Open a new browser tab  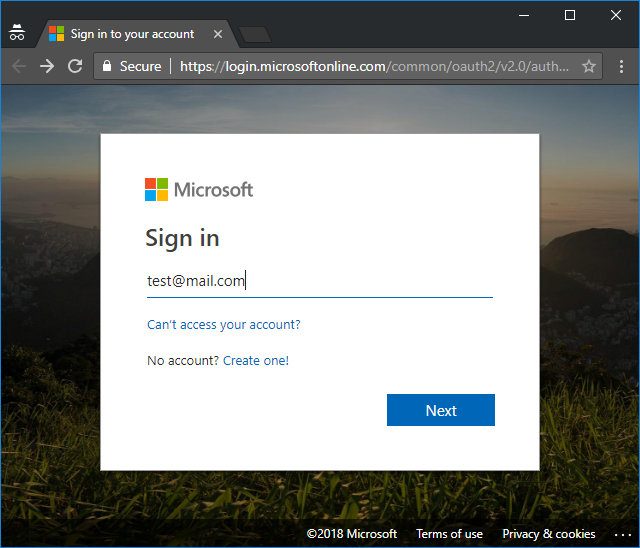pos(256,35)
